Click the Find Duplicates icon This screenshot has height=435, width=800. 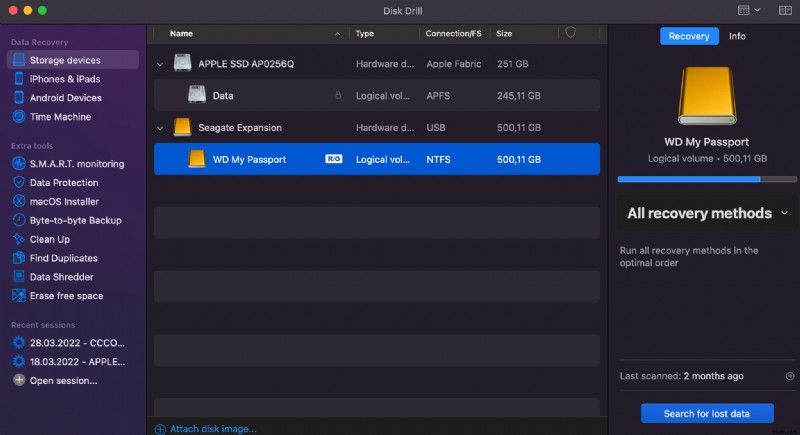(x=19, y=258)
